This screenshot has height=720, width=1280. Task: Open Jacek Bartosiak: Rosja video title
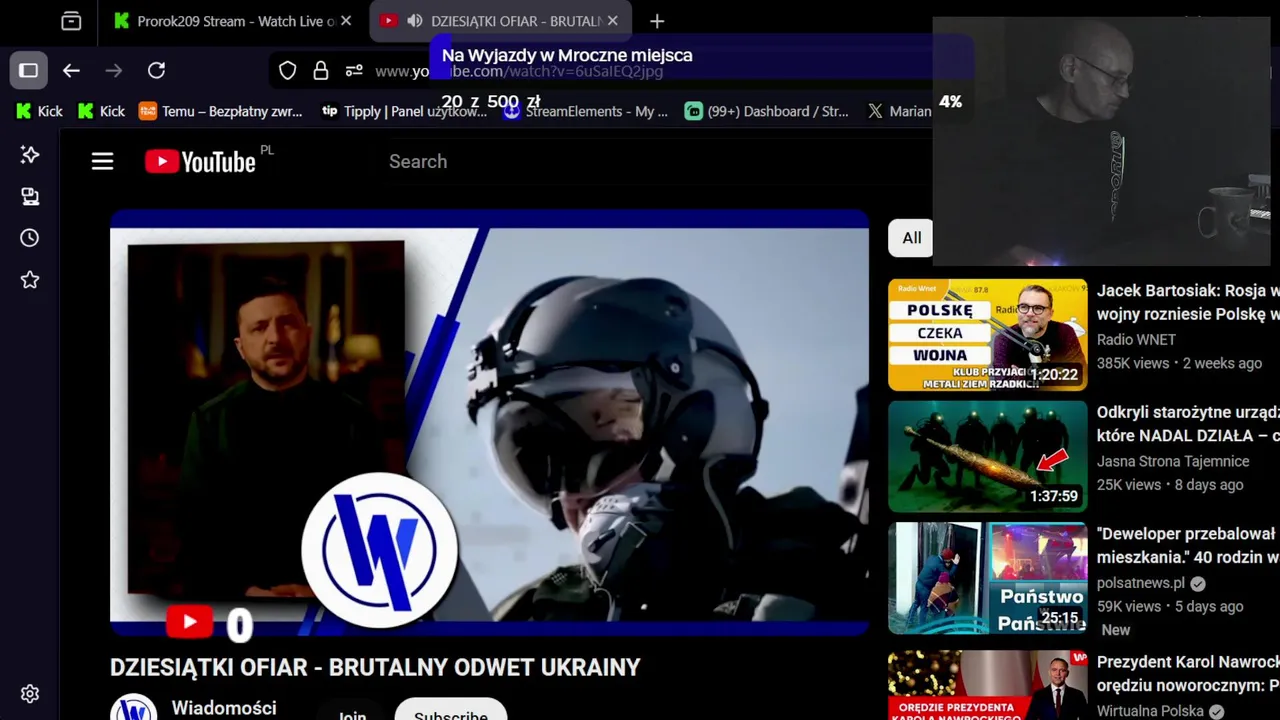(x=1188, y=302)
